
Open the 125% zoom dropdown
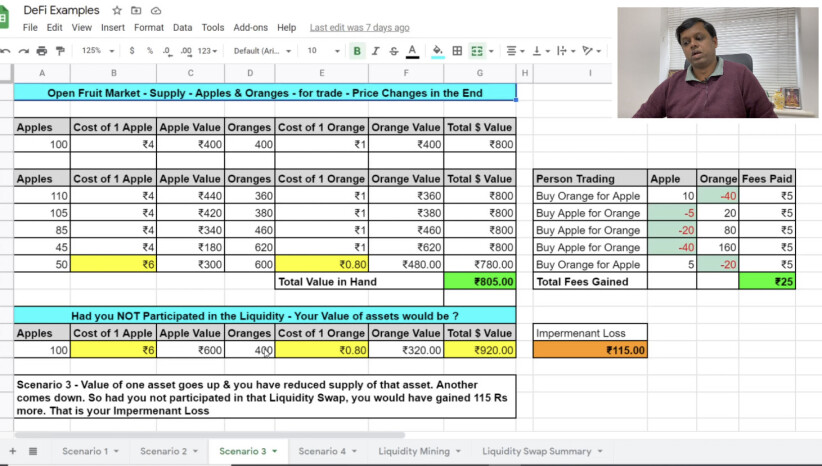pyautogui.click(x=98, y=51)
